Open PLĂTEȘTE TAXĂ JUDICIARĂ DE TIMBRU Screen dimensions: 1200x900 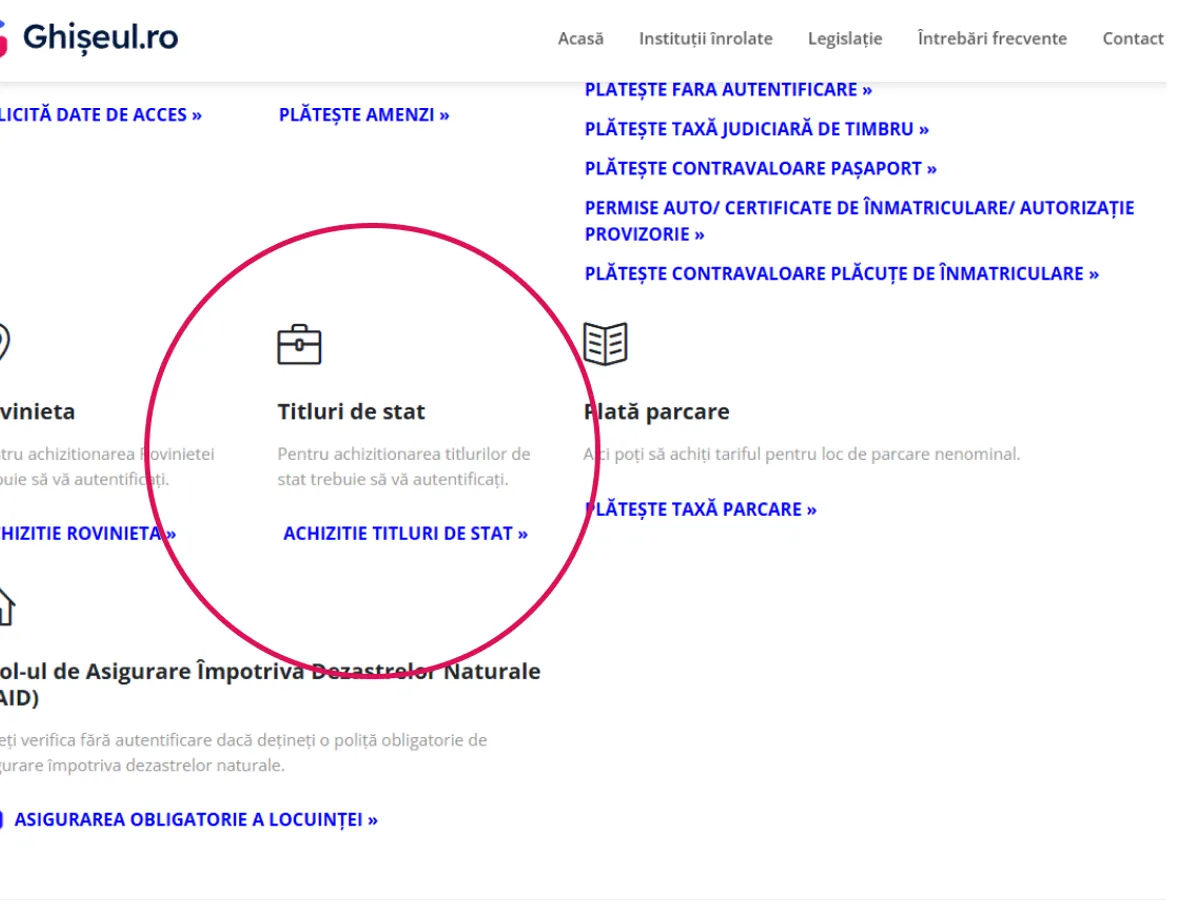click(756, 129)
